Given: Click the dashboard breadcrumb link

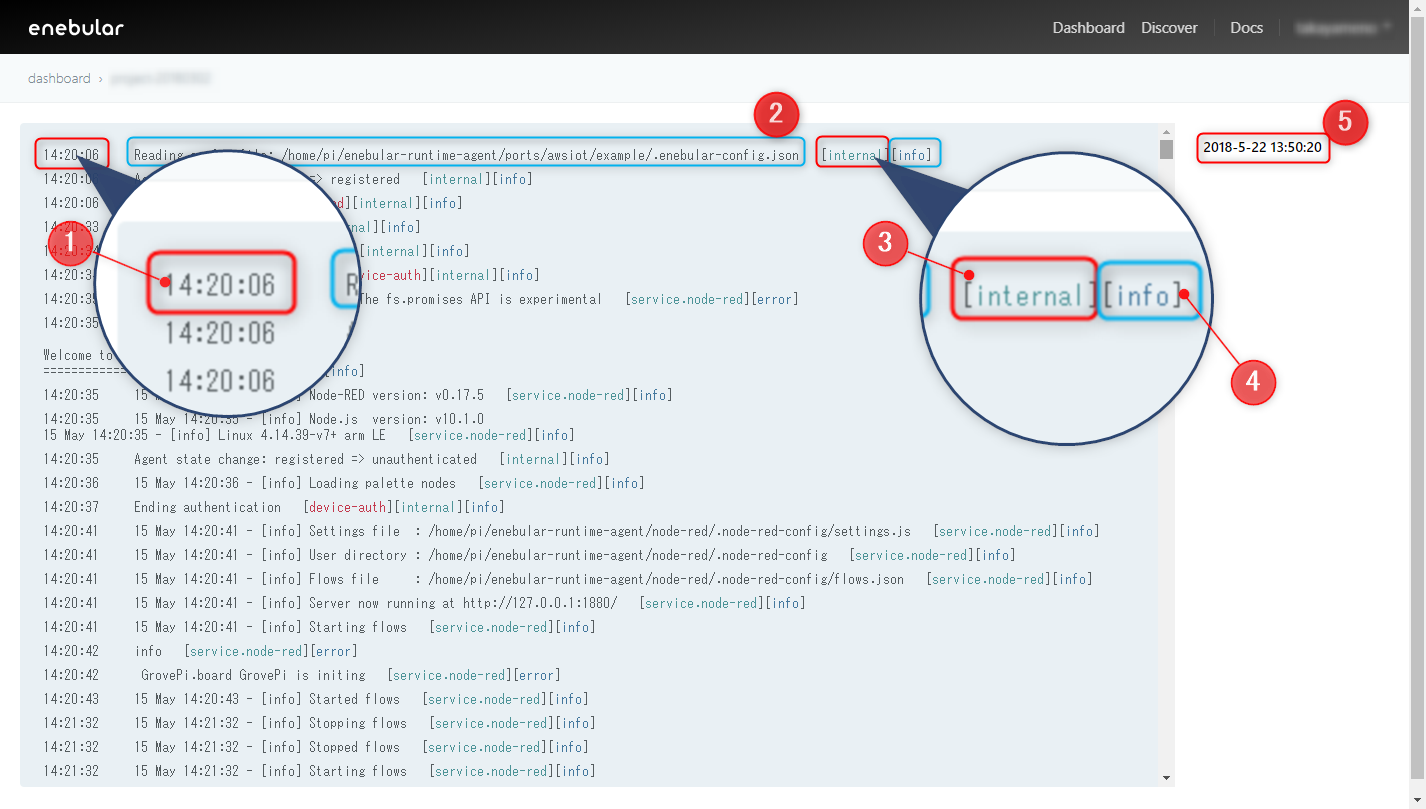Looking at the screenshot, I should pyautogui.click(x=59, y=77).
